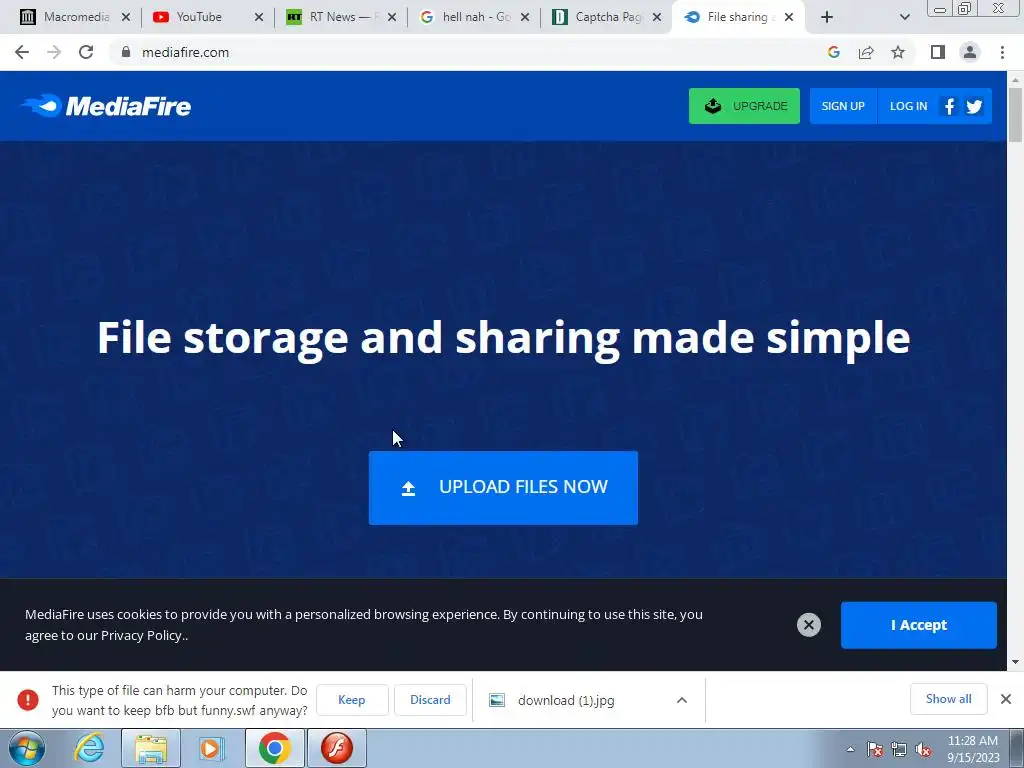
Task: Click UPLOAD FILES NOW button
Action: pos(503,487)
